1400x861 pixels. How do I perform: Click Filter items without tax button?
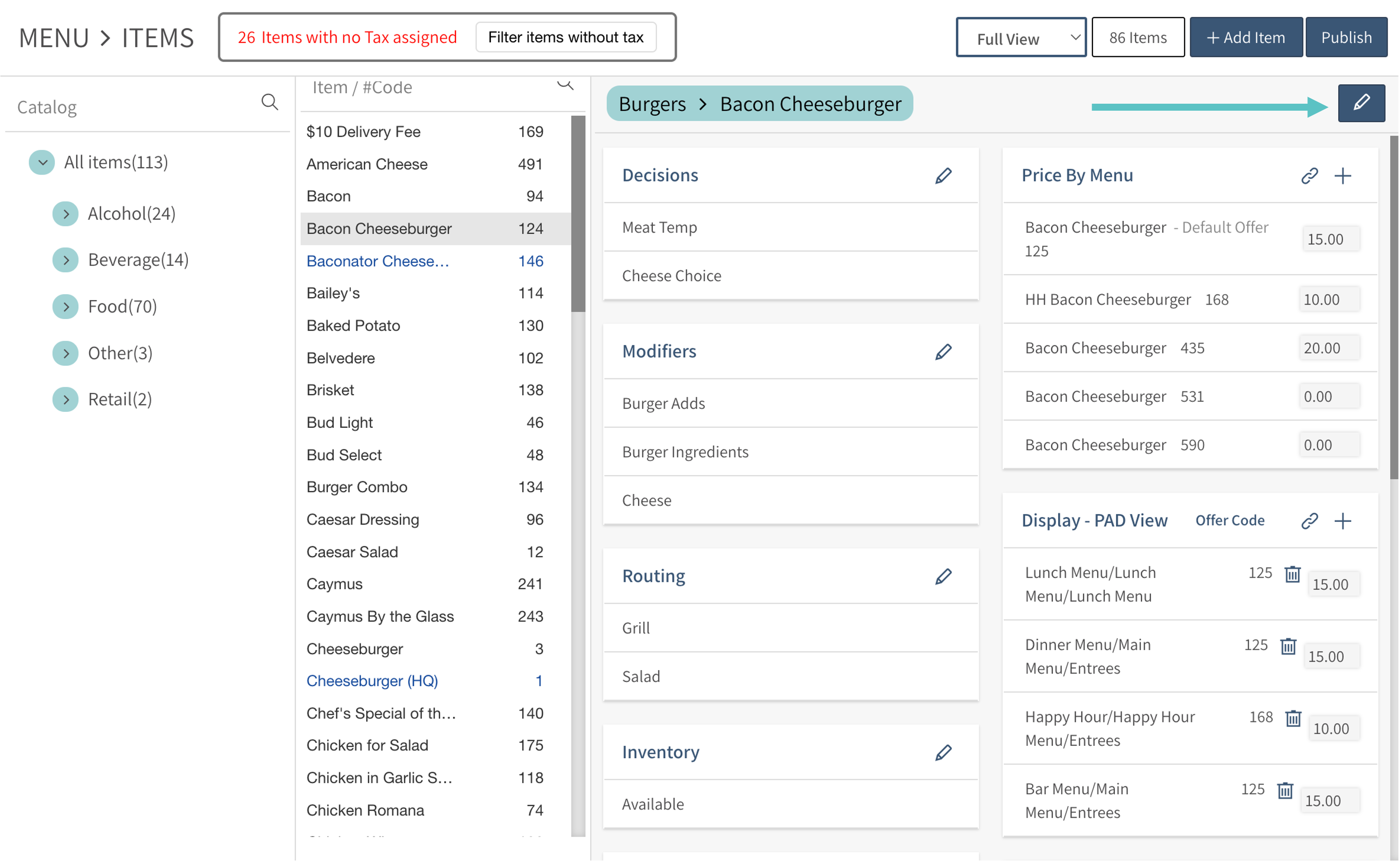[x=565, y=37]
